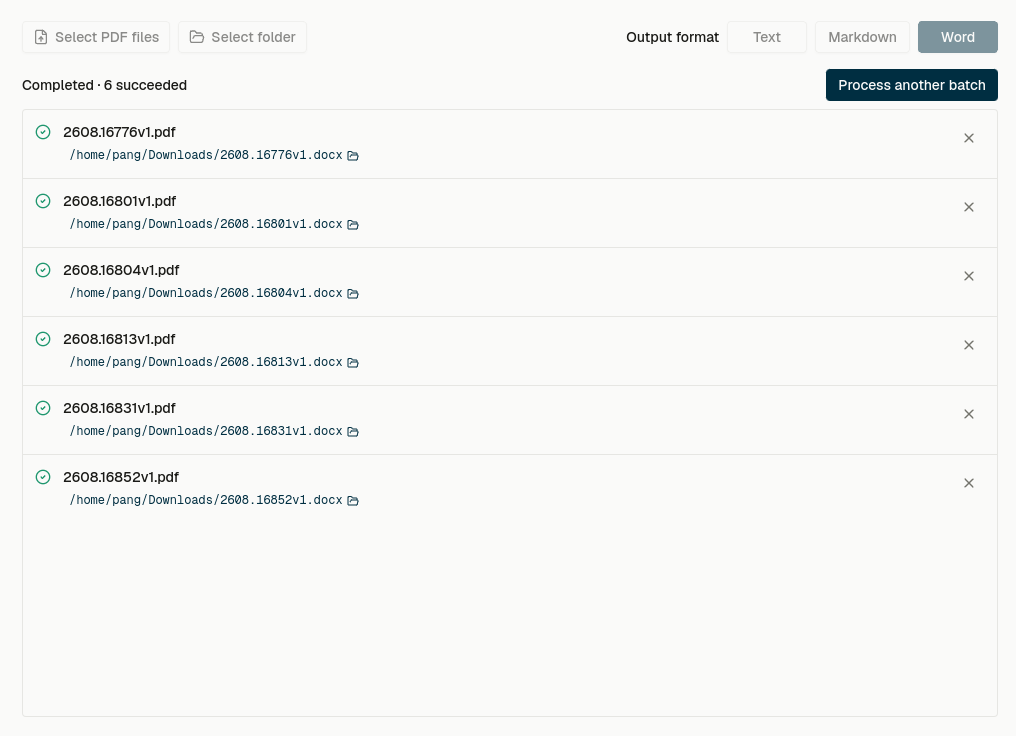Viewport: 1016px width, 736px height.
Task: Select file name 2608.16813v1.pdf
Action: [x=119, y=339]
